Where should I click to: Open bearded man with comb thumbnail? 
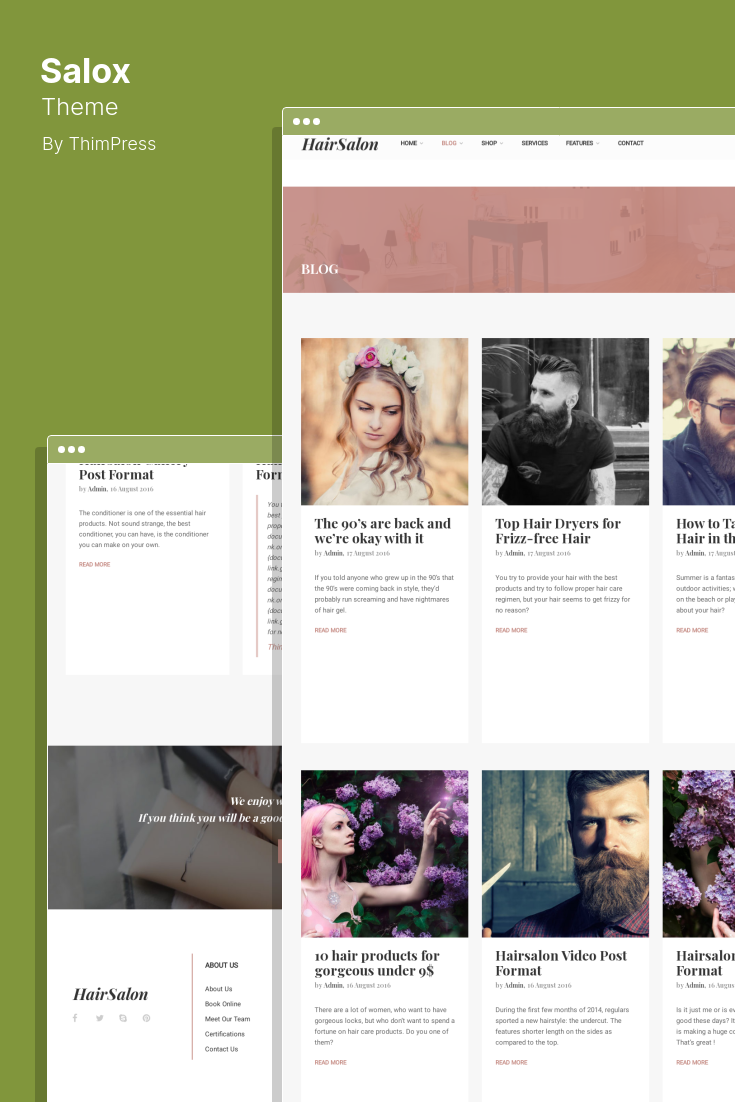click(566, 854)
